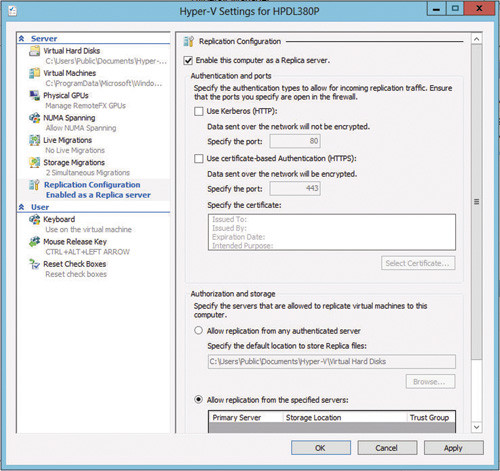
Task: Click 'Enabled as a Replica server' text
Action: [98, 195]
